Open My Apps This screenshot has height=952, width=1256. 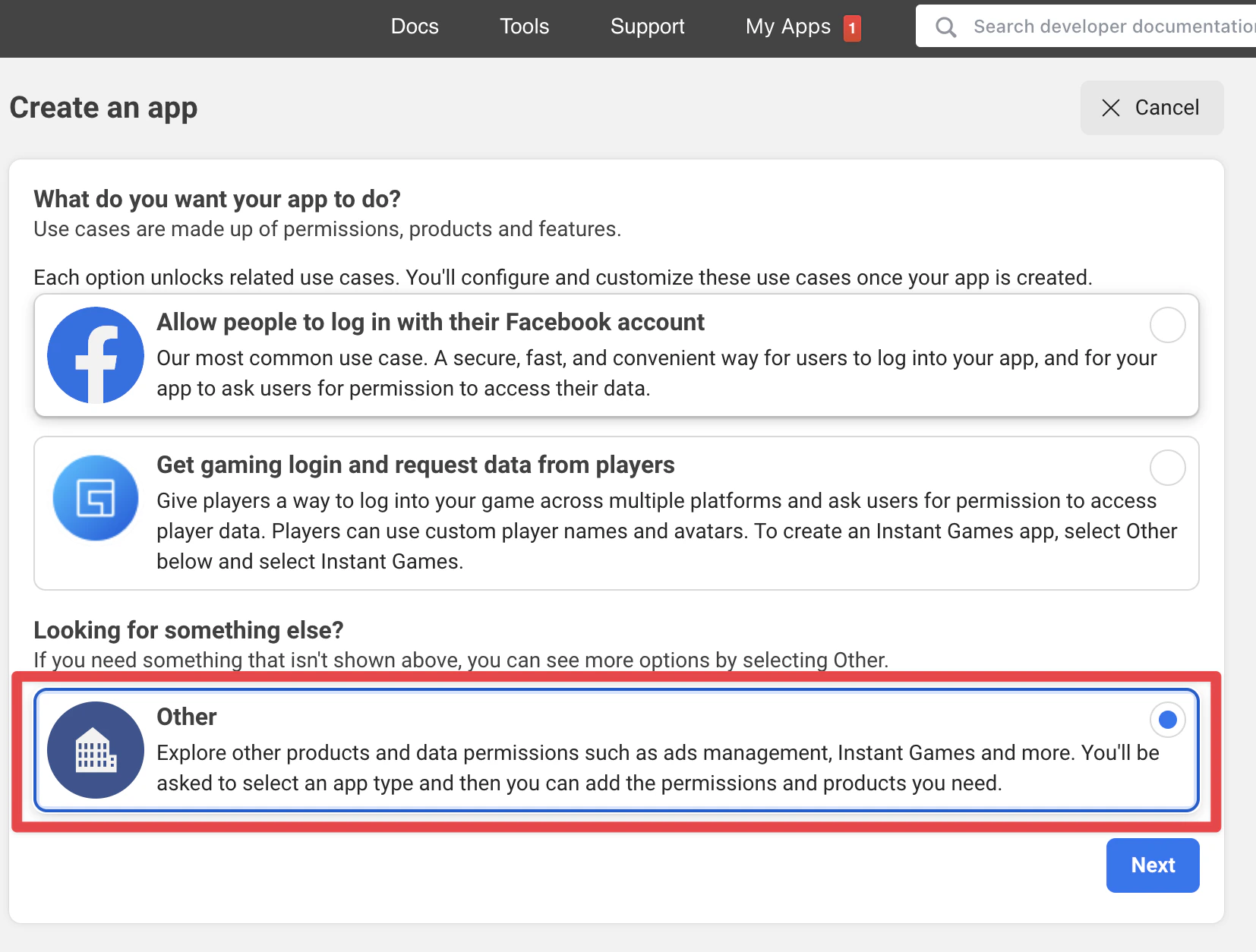(787, 27)
